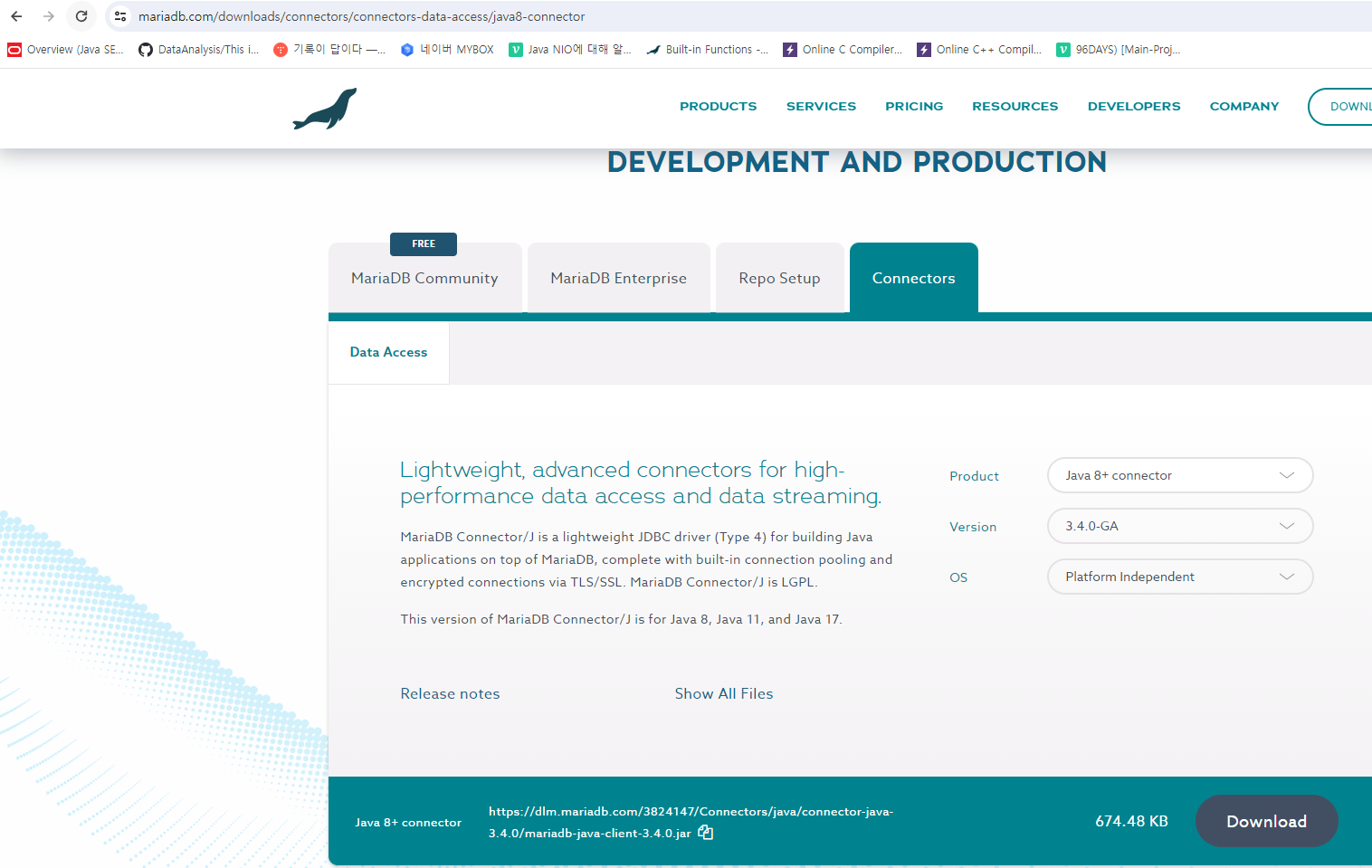
Task: Click the dark Download button
Action: 1266,821
